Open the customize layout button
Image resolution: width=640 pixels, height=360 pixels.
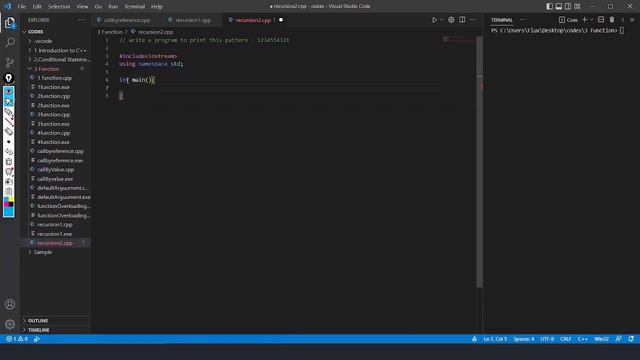(577, 7)
